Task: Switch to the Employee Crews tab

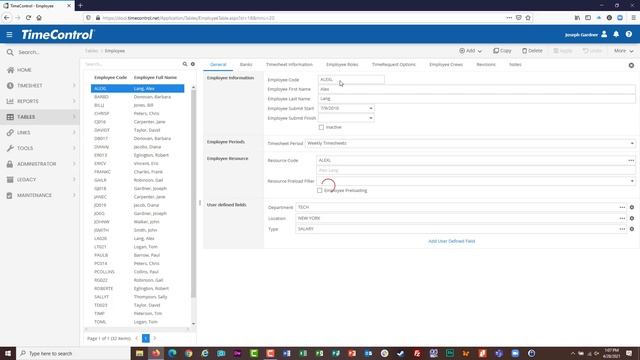Action: (446, 64)
